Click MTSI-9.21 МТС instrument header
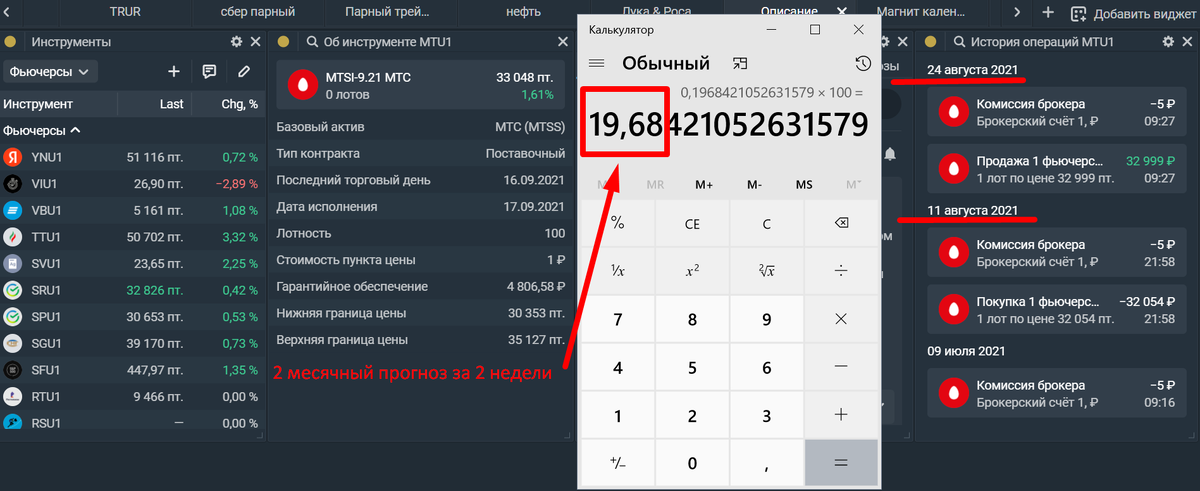Image resolution: width=1200 pixels, height=491 pixels. point(422,85)
